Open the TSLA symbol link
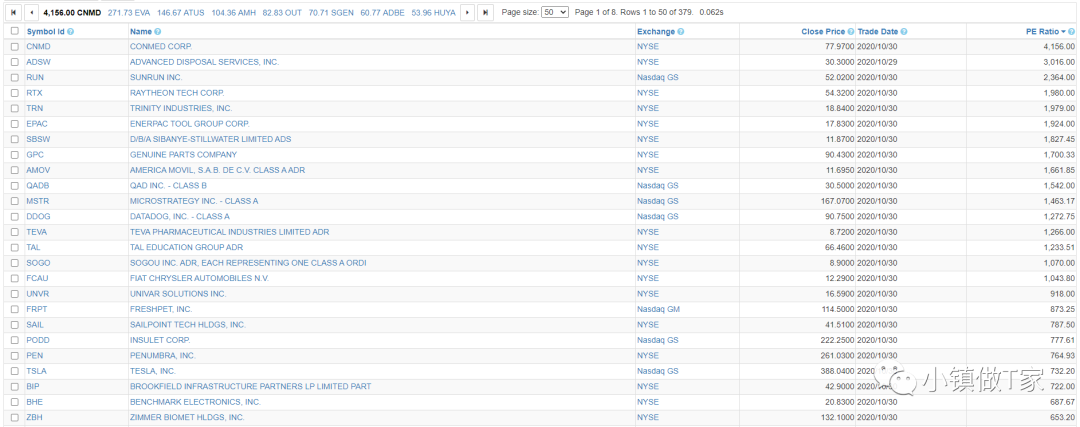 pos(37,371)
